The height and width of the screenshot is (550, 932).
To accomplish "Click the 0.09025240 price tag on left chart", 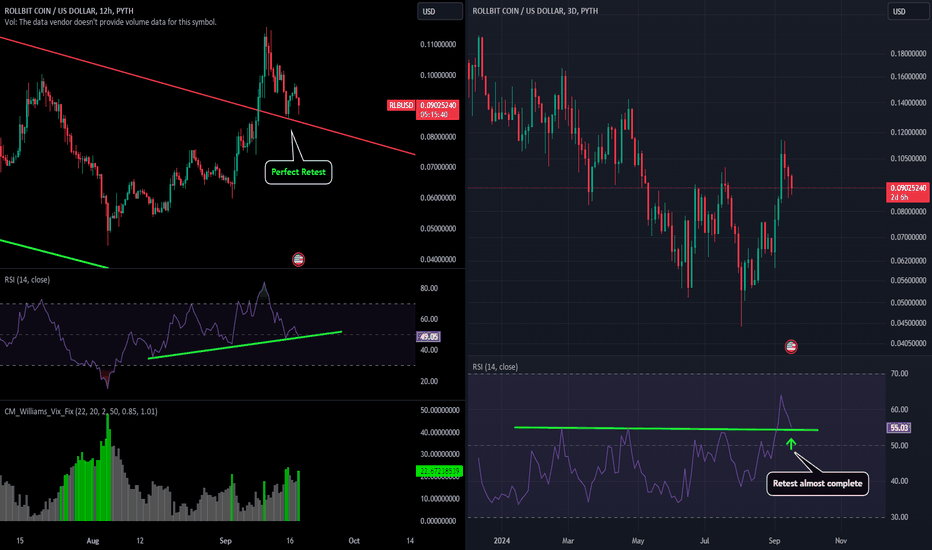I will pyautogui.click(x=437, y=109).
